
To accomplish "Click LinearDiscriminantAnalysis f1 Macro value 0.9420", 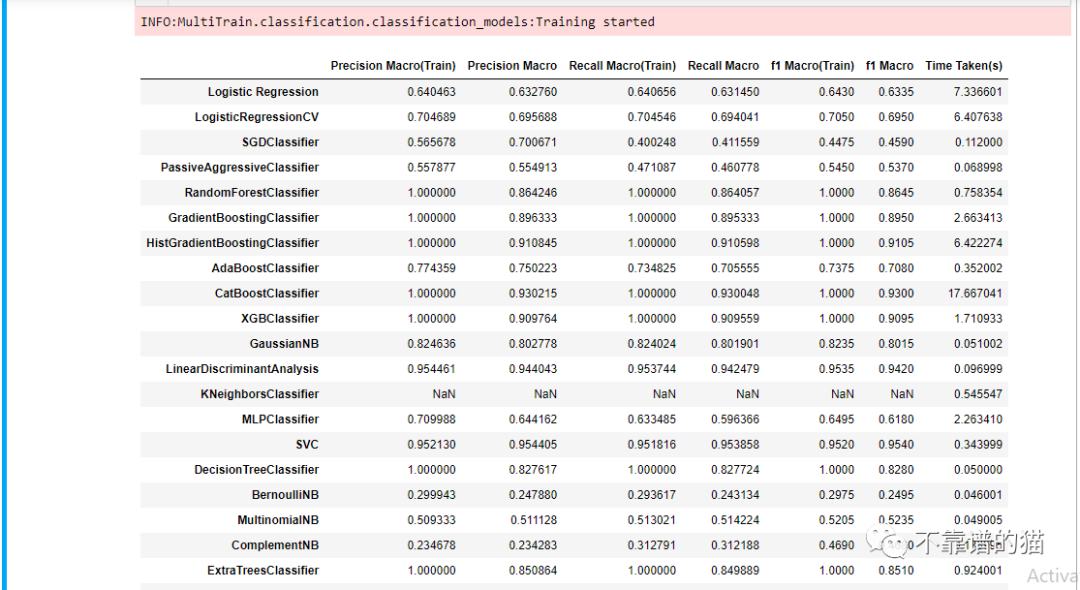I will point(896,369).
